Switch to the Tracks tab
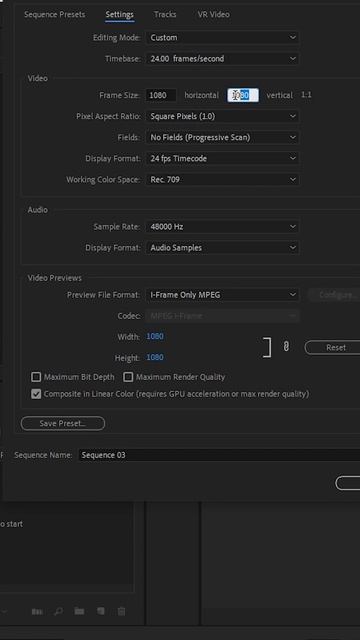This screenshot has height=640, width=360. click(165, 15)
